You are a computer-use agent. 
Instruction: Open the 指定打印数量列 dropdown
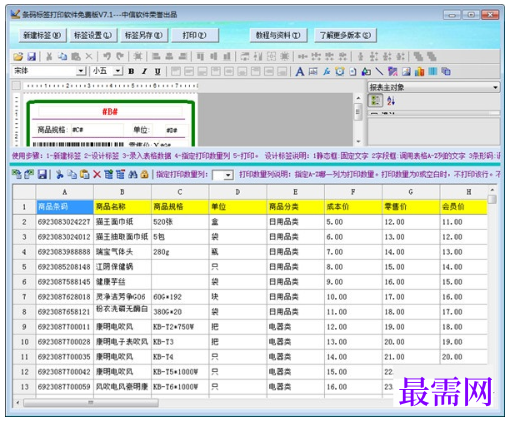tap(228, 175)
